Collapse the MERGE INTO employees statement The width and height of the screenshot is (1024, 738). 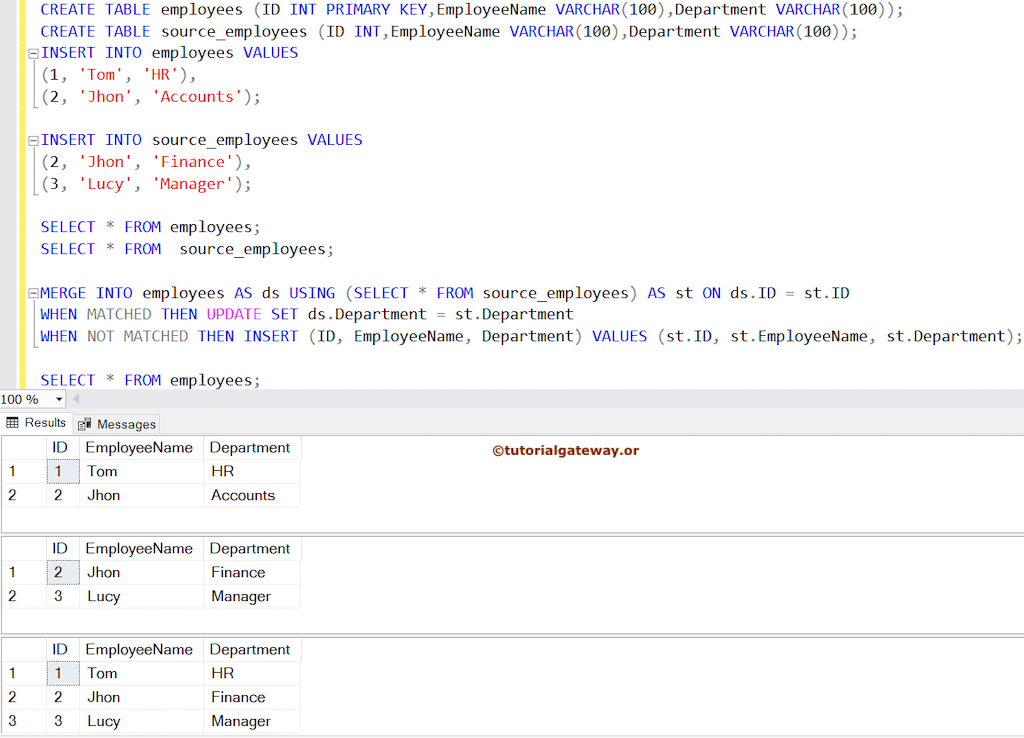pyautogui.click(x=33, y=293)
